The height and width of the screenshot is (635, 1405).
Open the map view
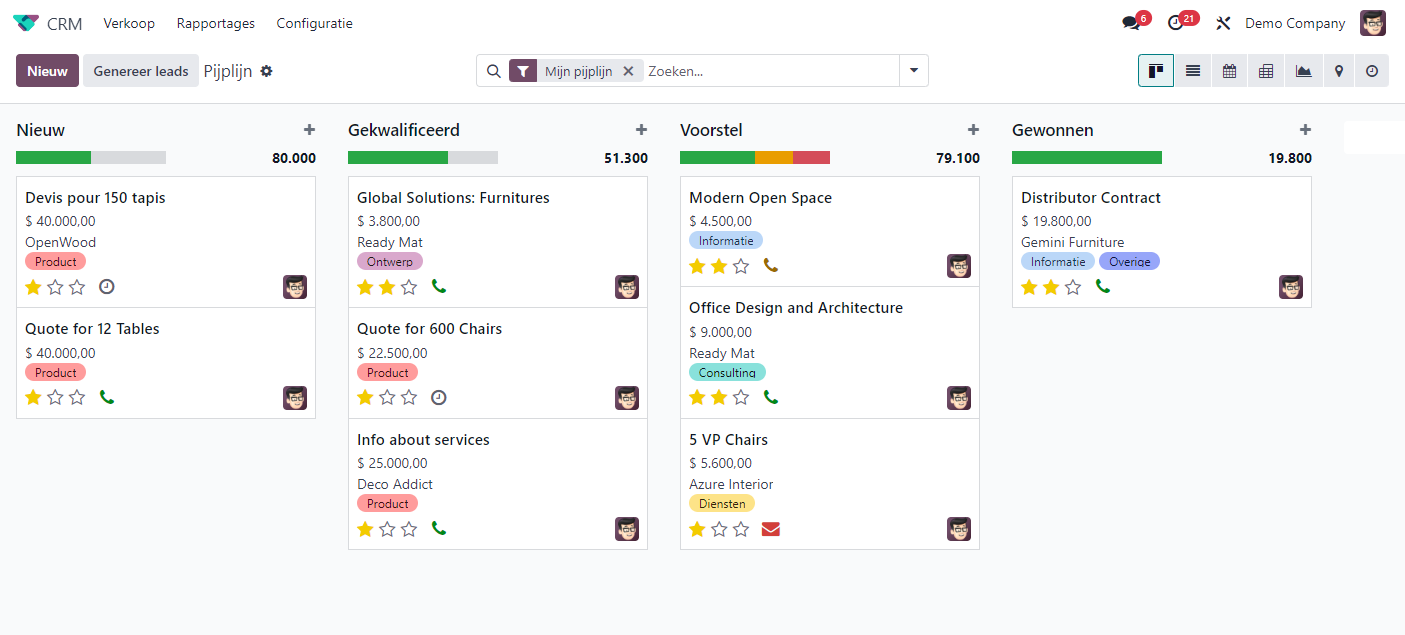coord(1338,71)
